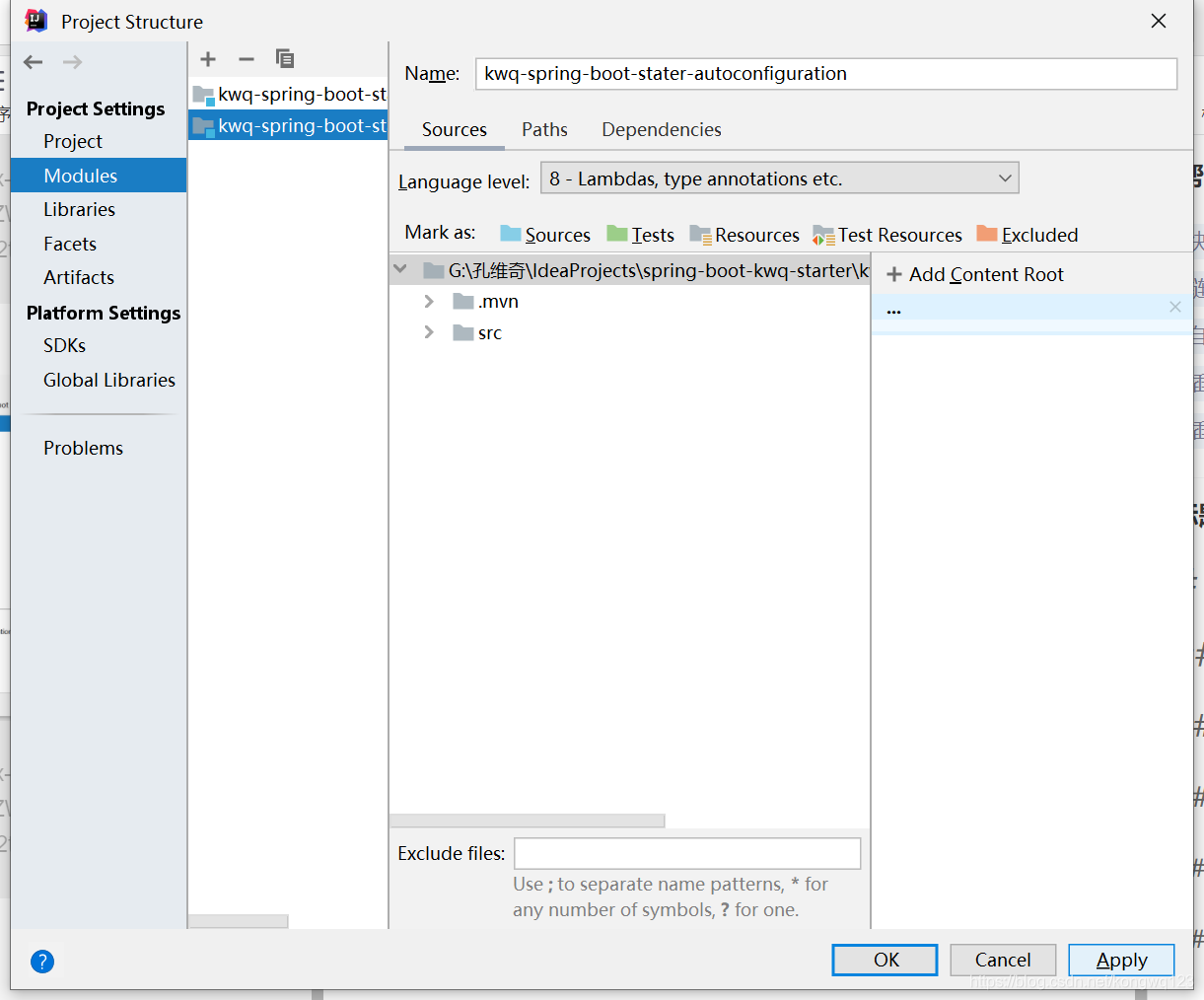
Task: Go back with the left arrow
Action: (34, 62)
